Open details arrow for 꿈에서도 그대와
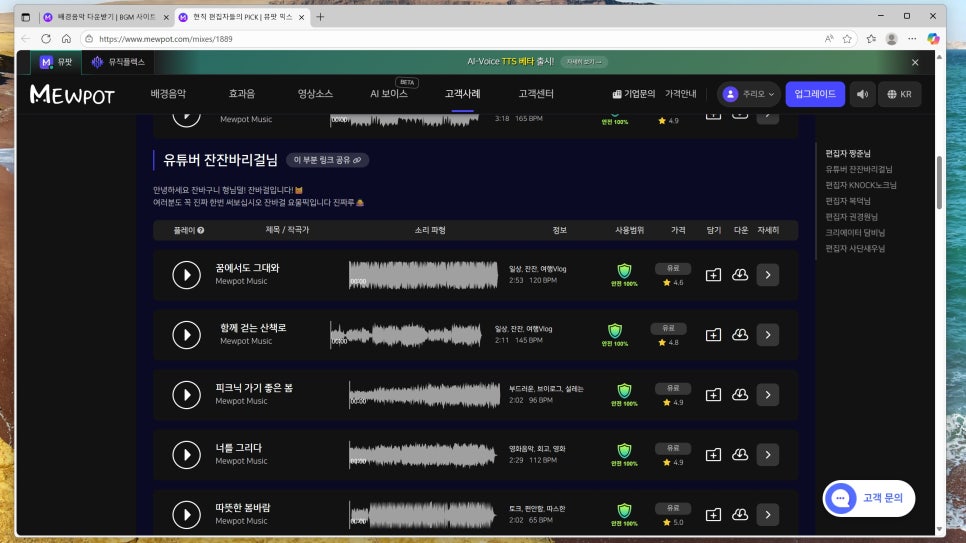This screenshot has width=966, height=543. coord(768,275)
